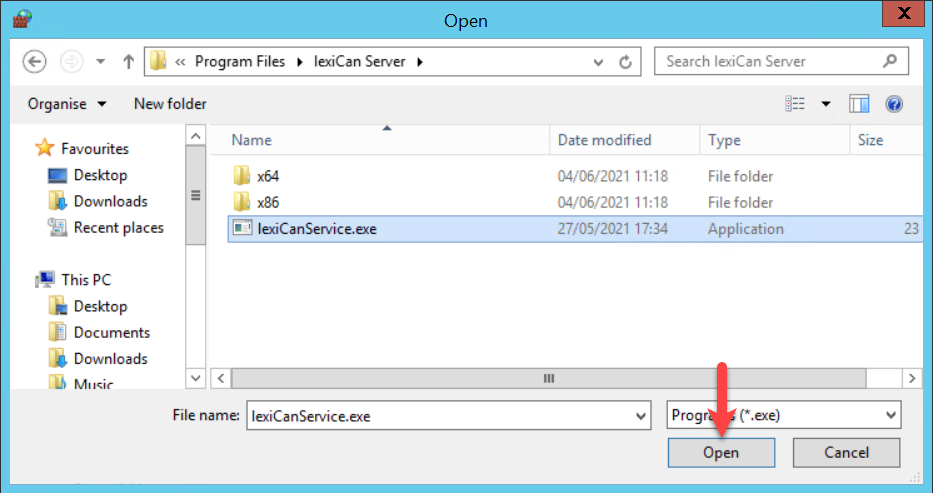Expand the view options dropdown arrow

tap(826, 104)
